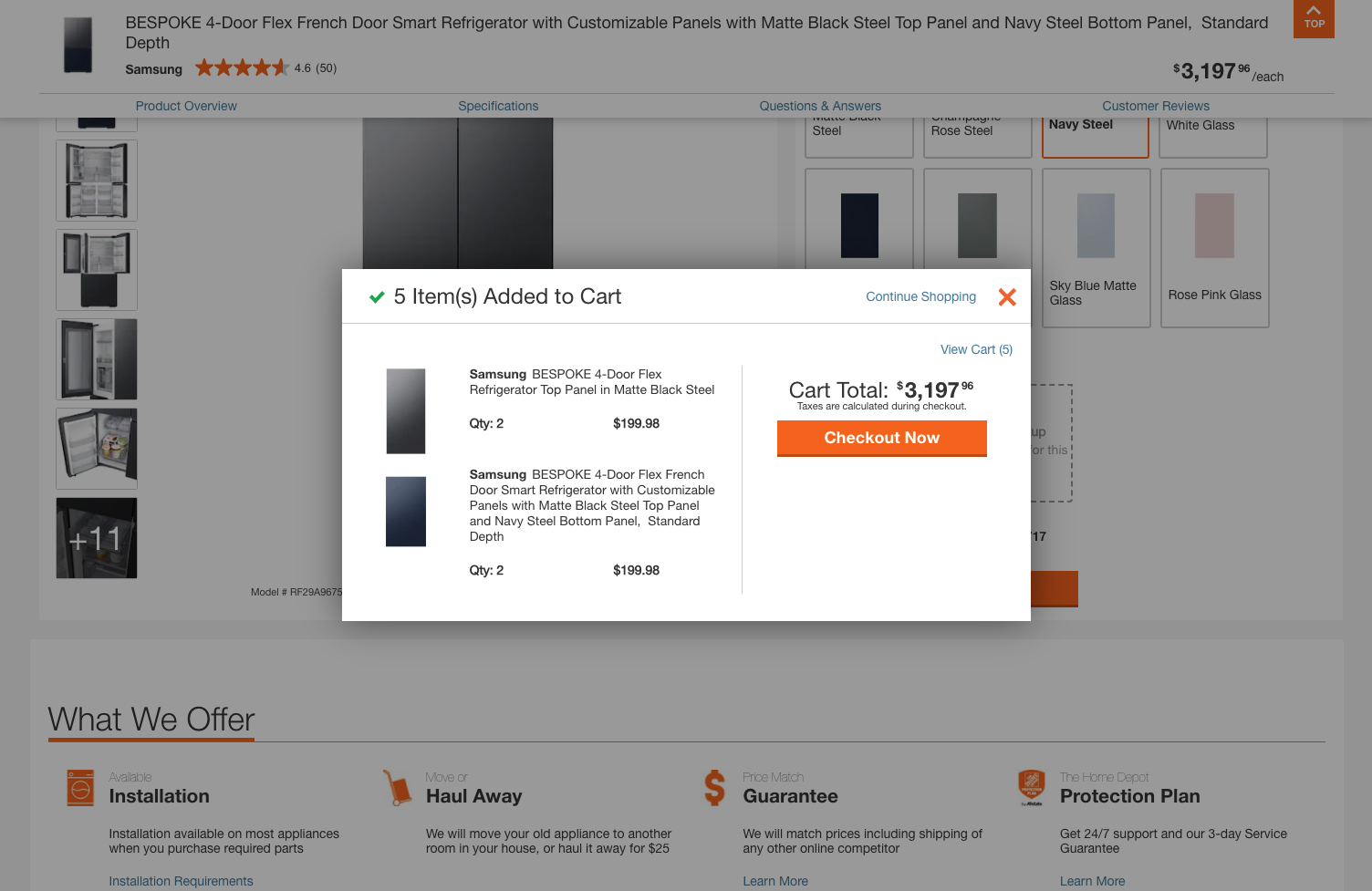View thumbnail showing food inside fridge
1372x891 pixels.
97,449
